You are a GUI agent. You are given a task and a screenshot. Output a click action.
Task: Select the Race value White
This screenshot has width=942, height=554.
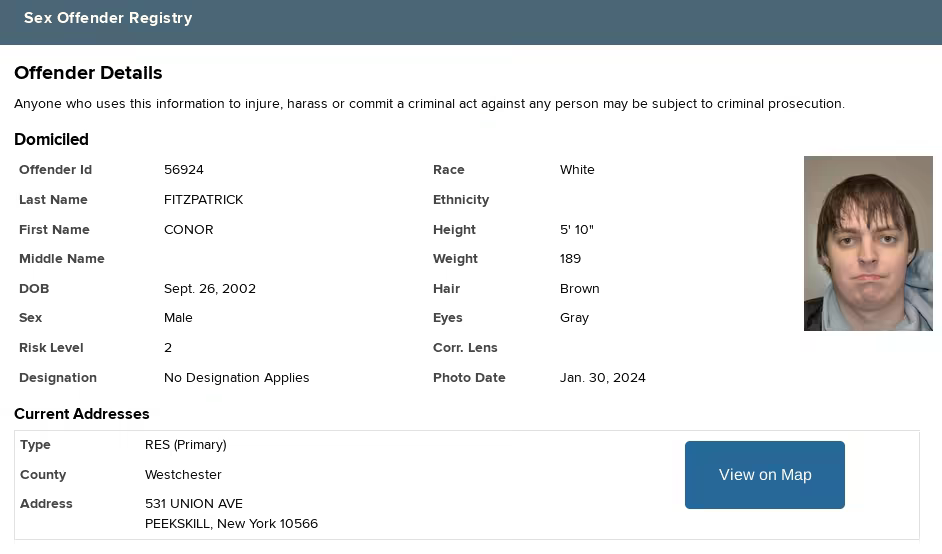pos(577,170)
